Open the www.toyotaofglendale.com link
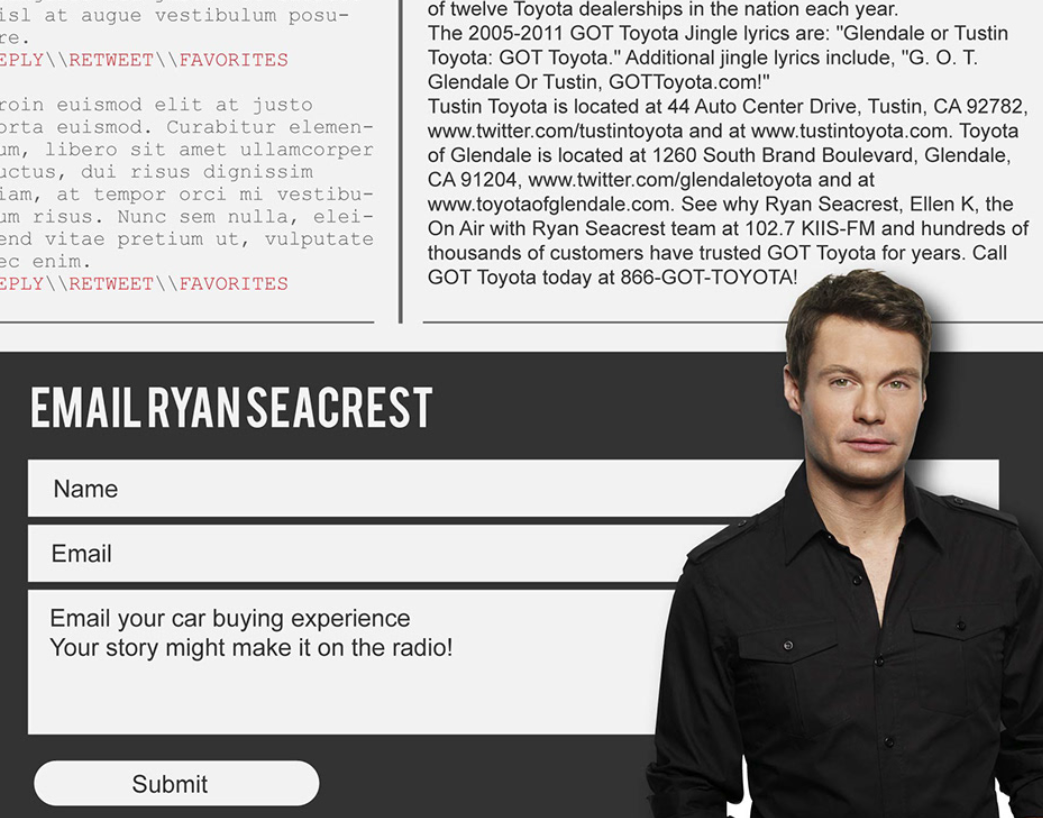This screenshot has width=1043, height=818. click(x=548, y=204)
